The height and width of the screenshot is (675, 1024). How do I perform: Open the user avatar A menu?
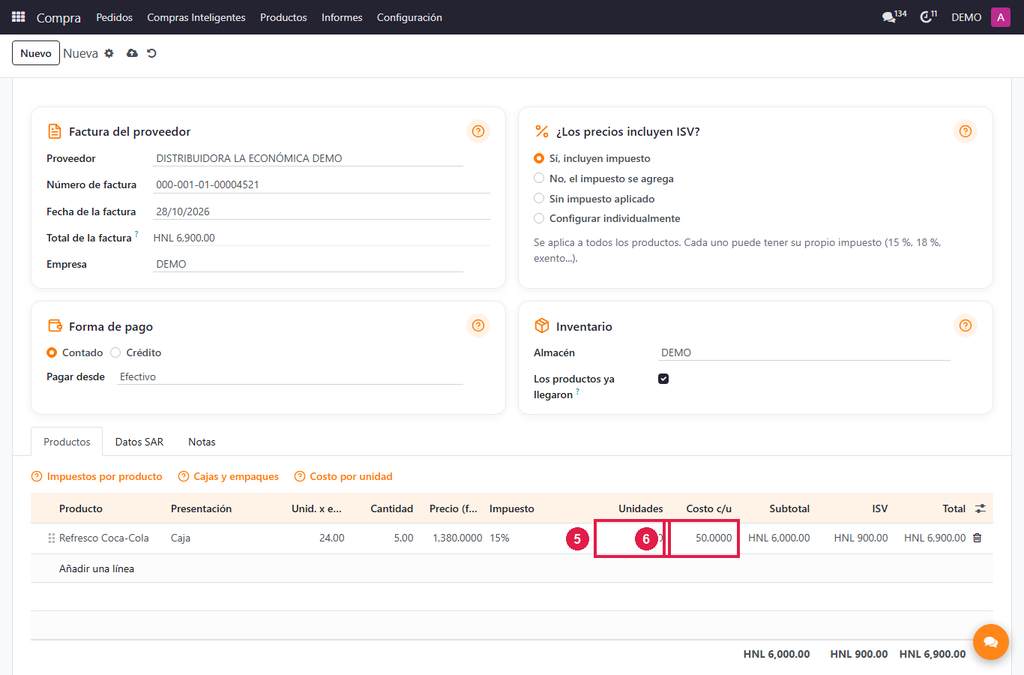click(x=1000, y=18)
